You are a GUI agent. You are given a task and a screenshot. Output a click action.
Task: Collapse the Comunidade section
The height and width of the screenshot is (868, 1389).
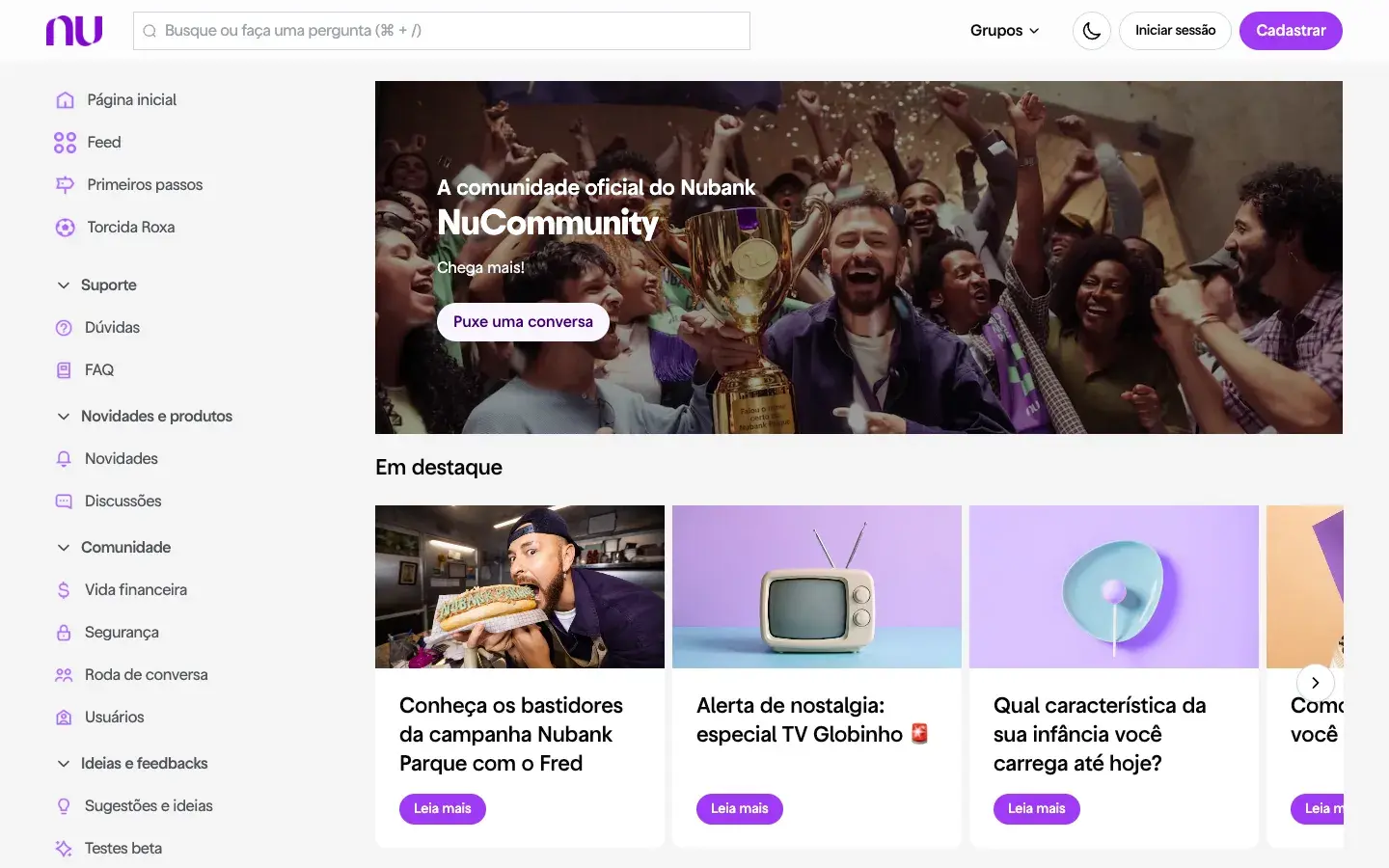point(64,548)
